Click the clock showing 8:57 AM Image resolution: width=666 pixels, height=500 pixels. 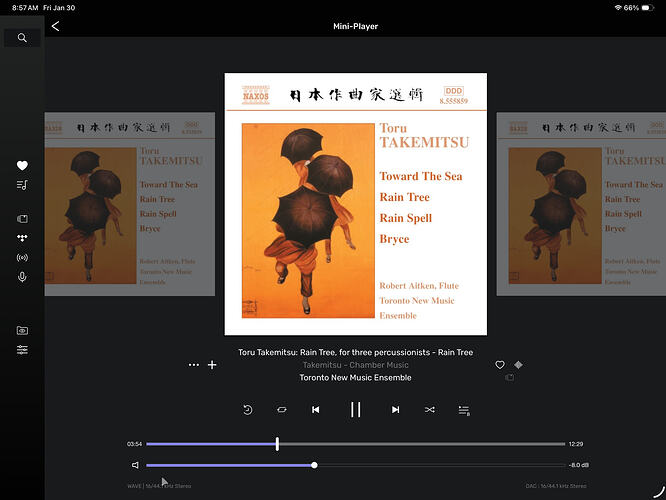[25, 8]
